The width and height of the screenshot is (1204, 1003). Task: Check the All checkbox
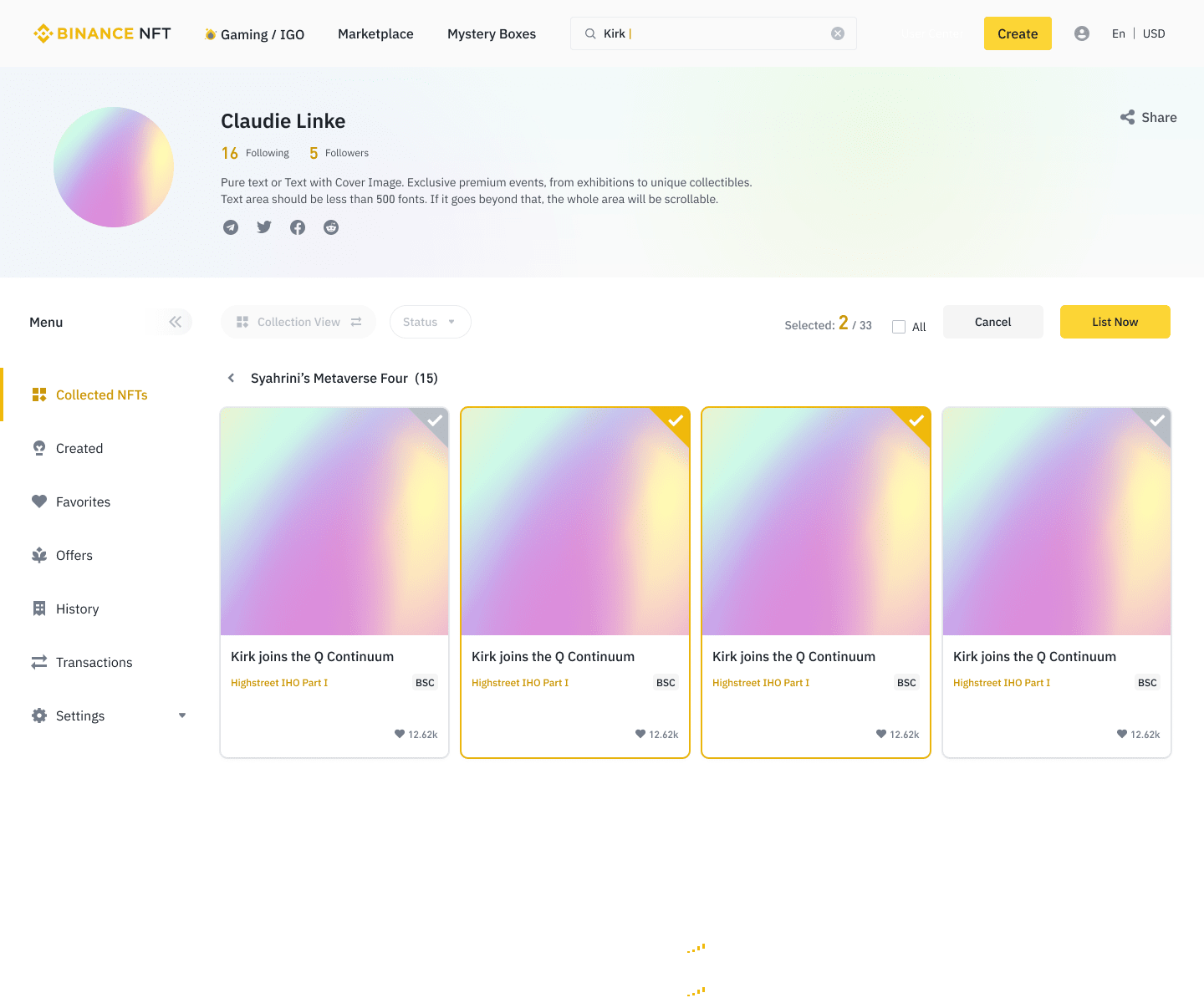coord(899,327)
